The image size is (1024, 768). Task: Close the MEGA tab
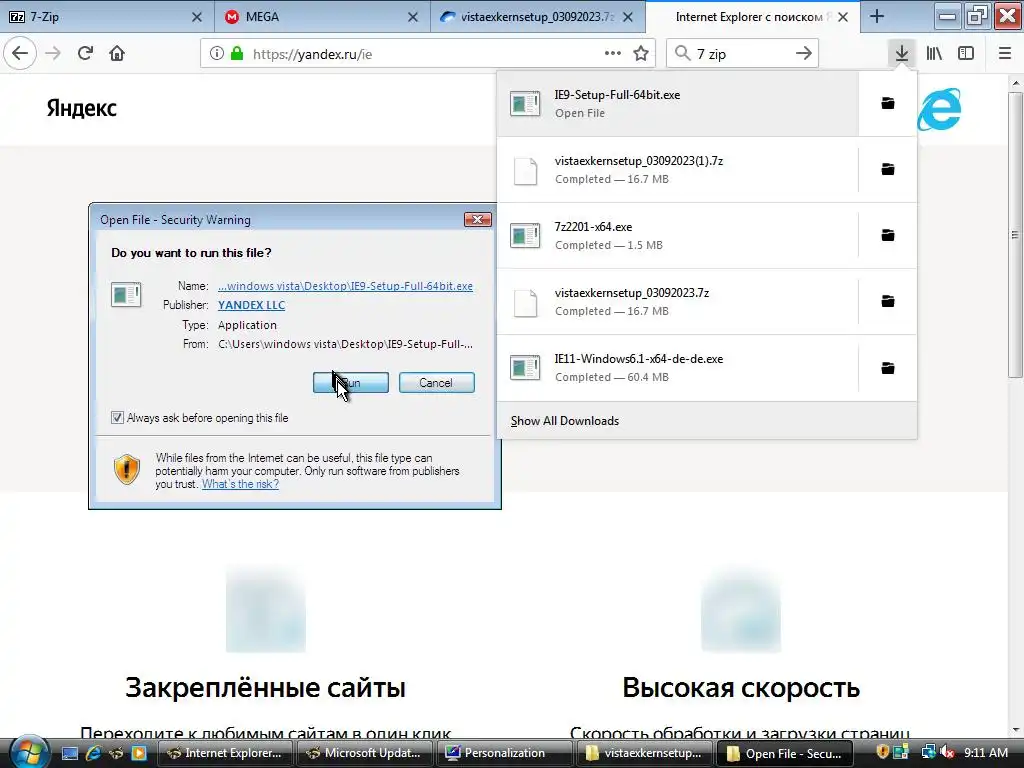click(x=413, y=17)
